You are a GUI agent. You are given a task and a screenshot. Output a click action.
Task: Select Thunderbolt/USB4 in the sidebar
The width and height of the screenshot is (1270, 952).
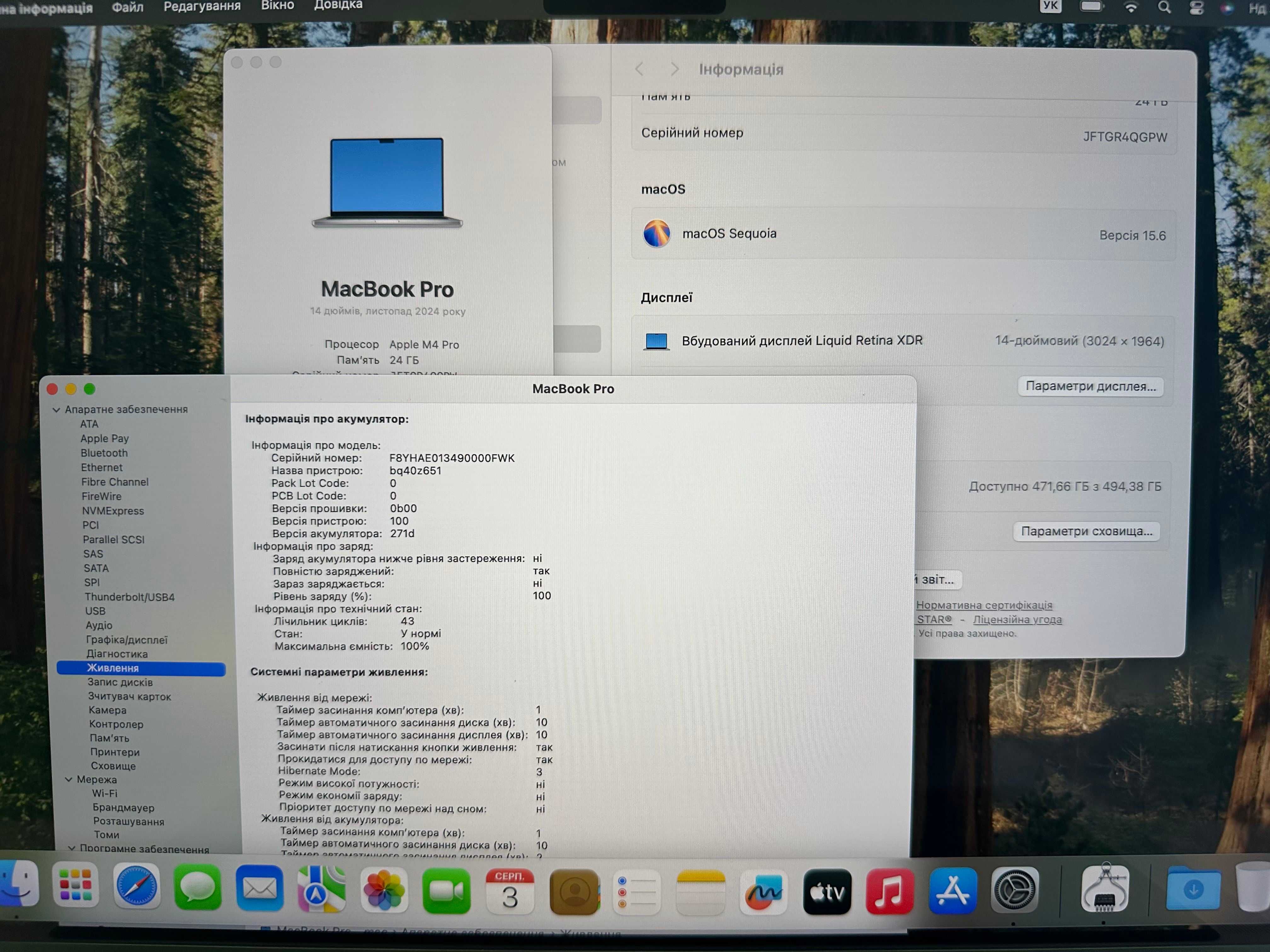click(x=130, y=597)
